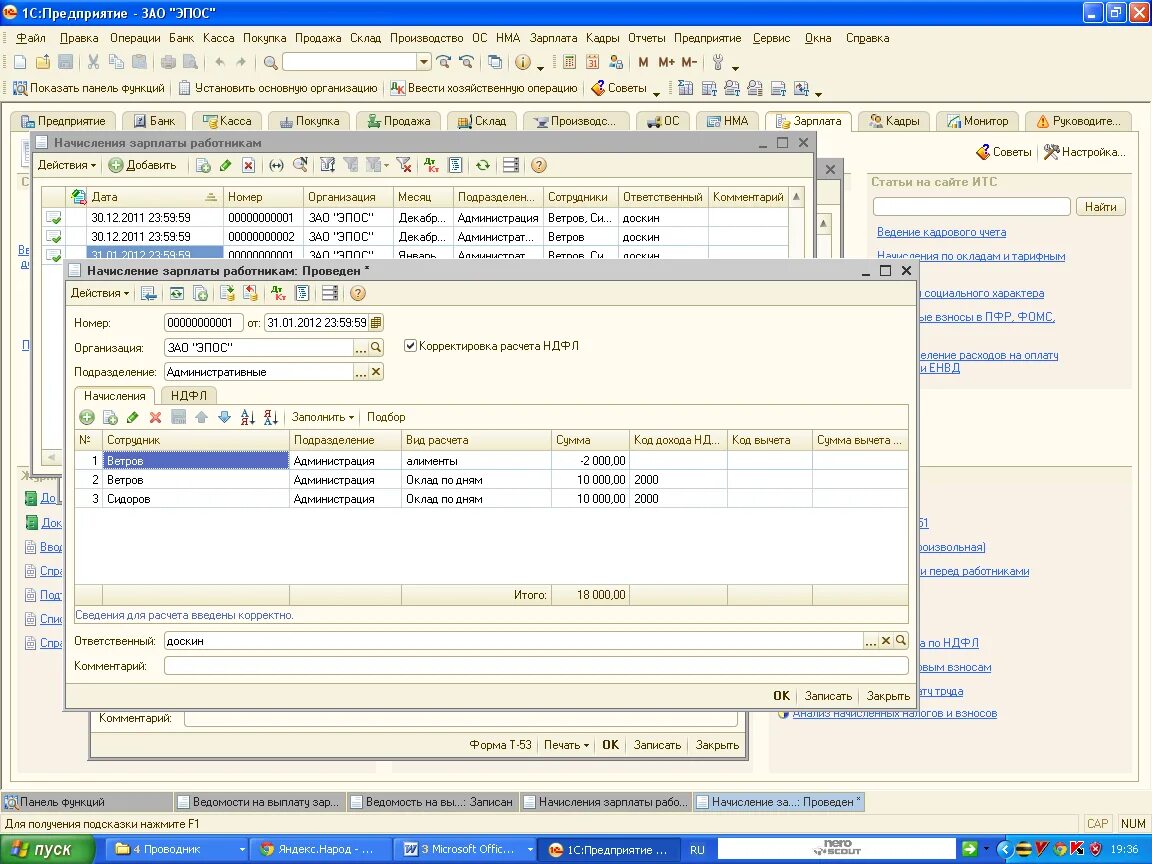Open the calendar picker beside the date field
The image size is (1152, 864).
coord(376,323)
